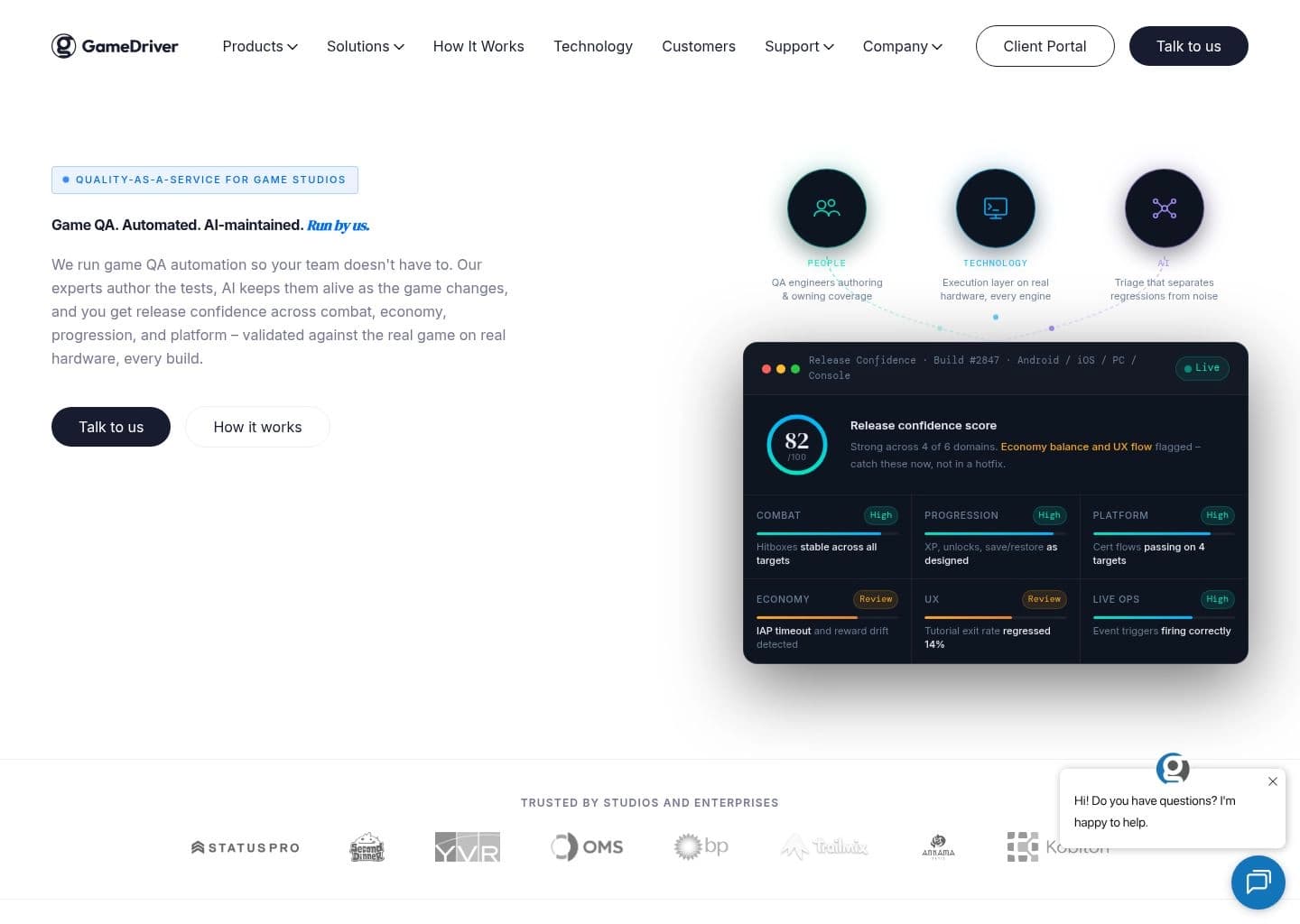Click the Economy progress bar
The height and width of the screenshot is (924, 1300).
coord(827,617)
